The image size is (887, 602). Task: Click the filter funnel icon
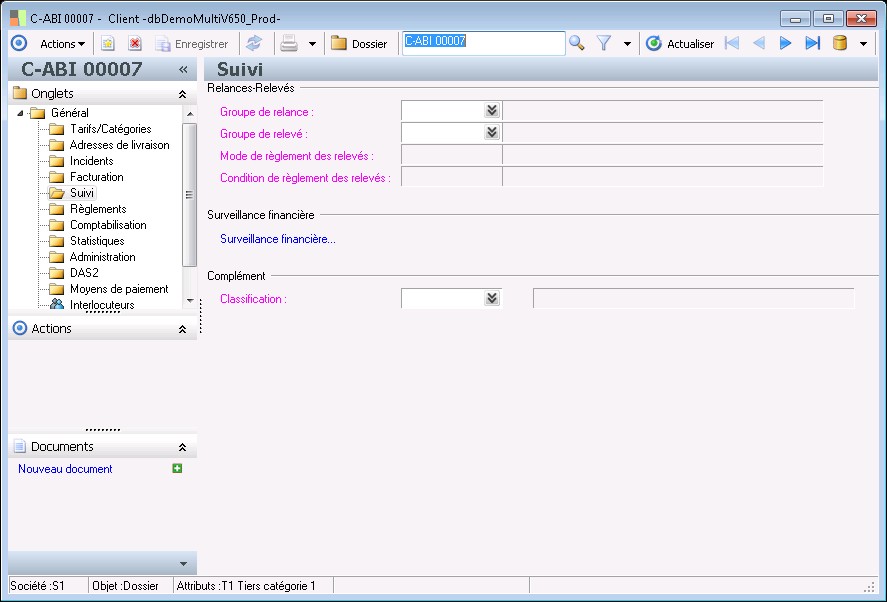click(604, 44)
